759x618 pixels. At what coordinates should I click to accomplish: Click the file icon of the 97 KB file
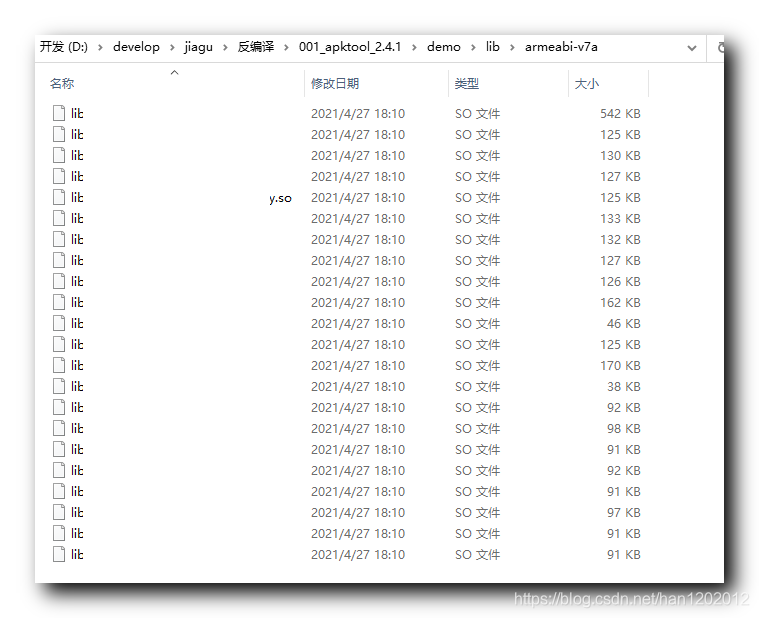point(59,512)
